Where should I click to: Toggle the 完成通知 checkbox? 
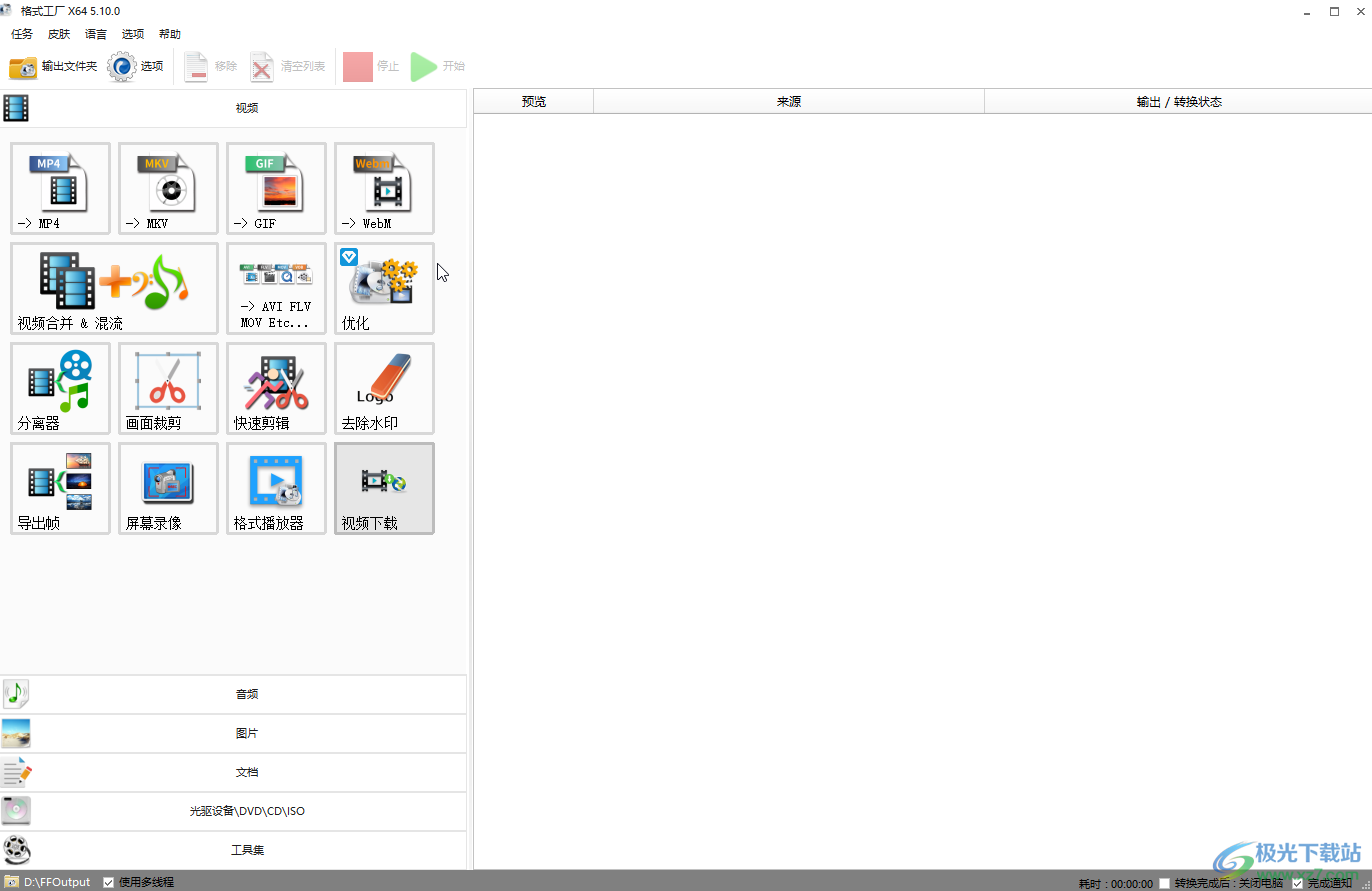1298,883
